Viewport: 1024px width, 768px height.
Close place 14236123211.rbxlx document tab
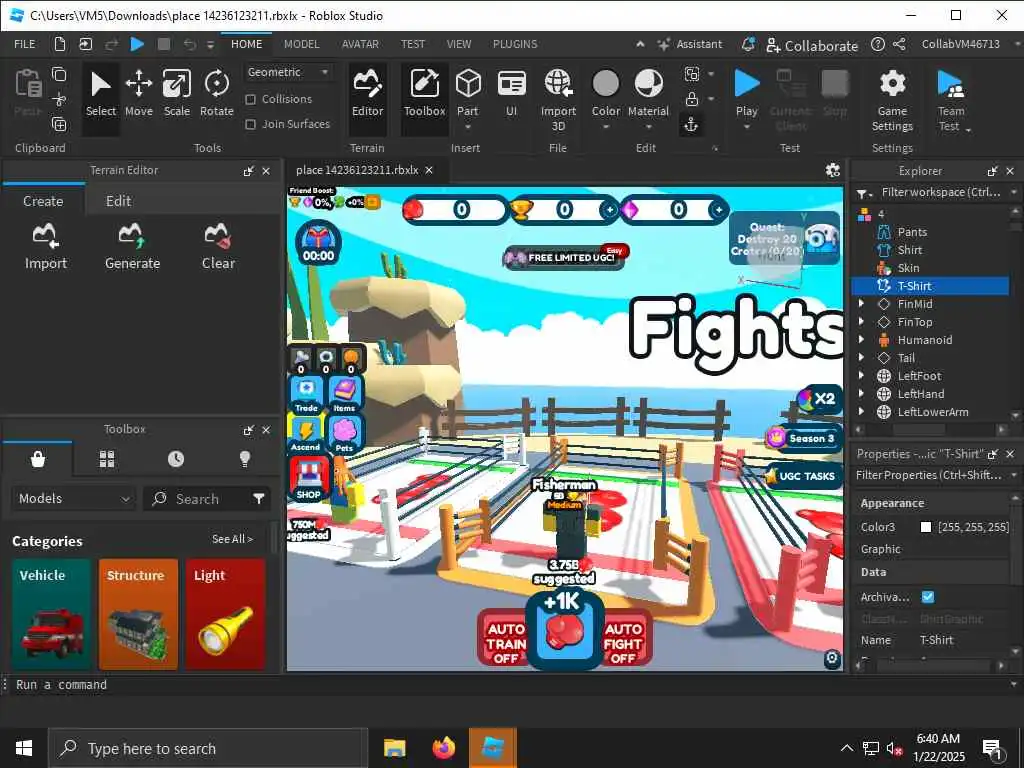(x=429, y=170)
